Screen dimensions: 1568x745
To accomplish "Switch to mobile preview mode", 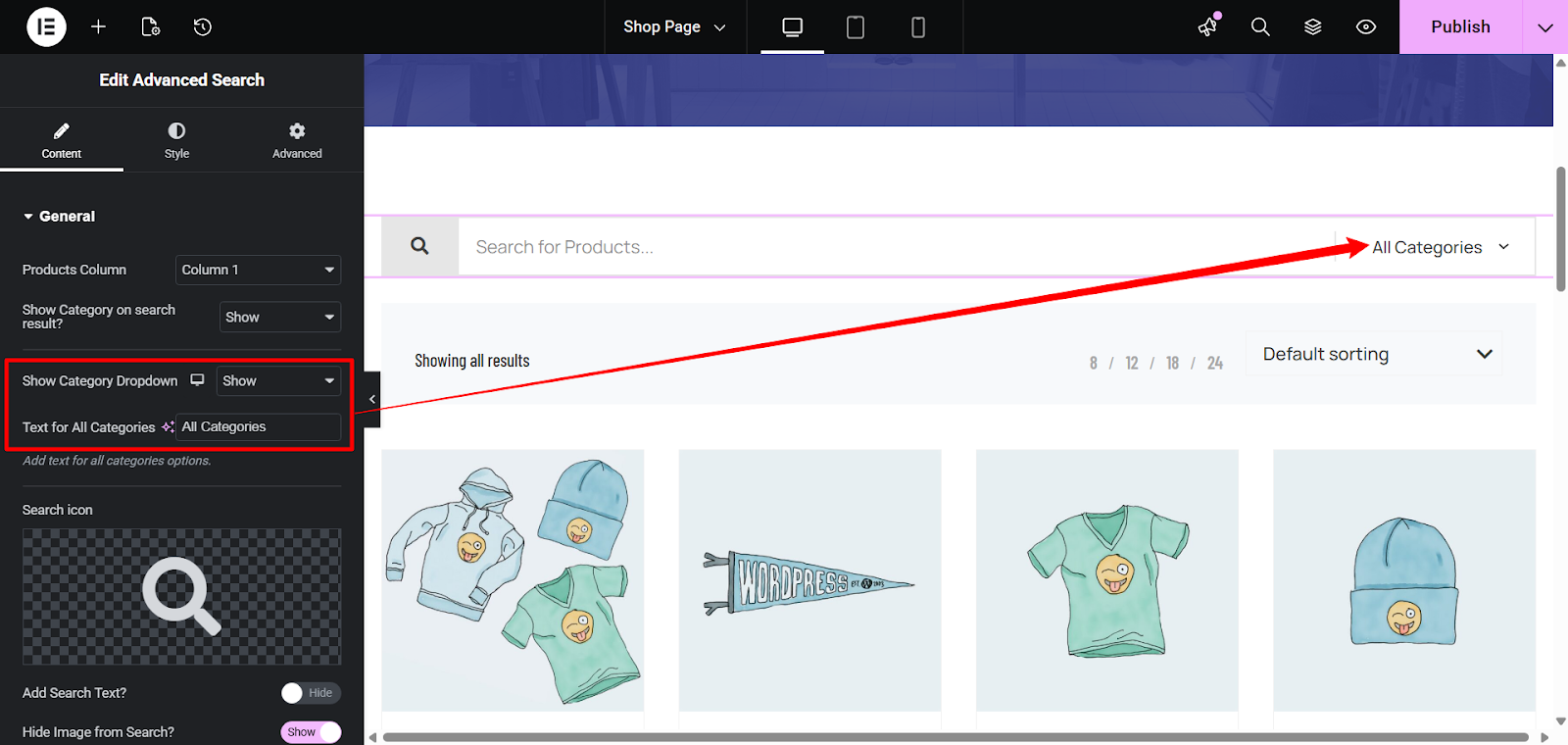I will pyautogui.click(x=917, y=26).
